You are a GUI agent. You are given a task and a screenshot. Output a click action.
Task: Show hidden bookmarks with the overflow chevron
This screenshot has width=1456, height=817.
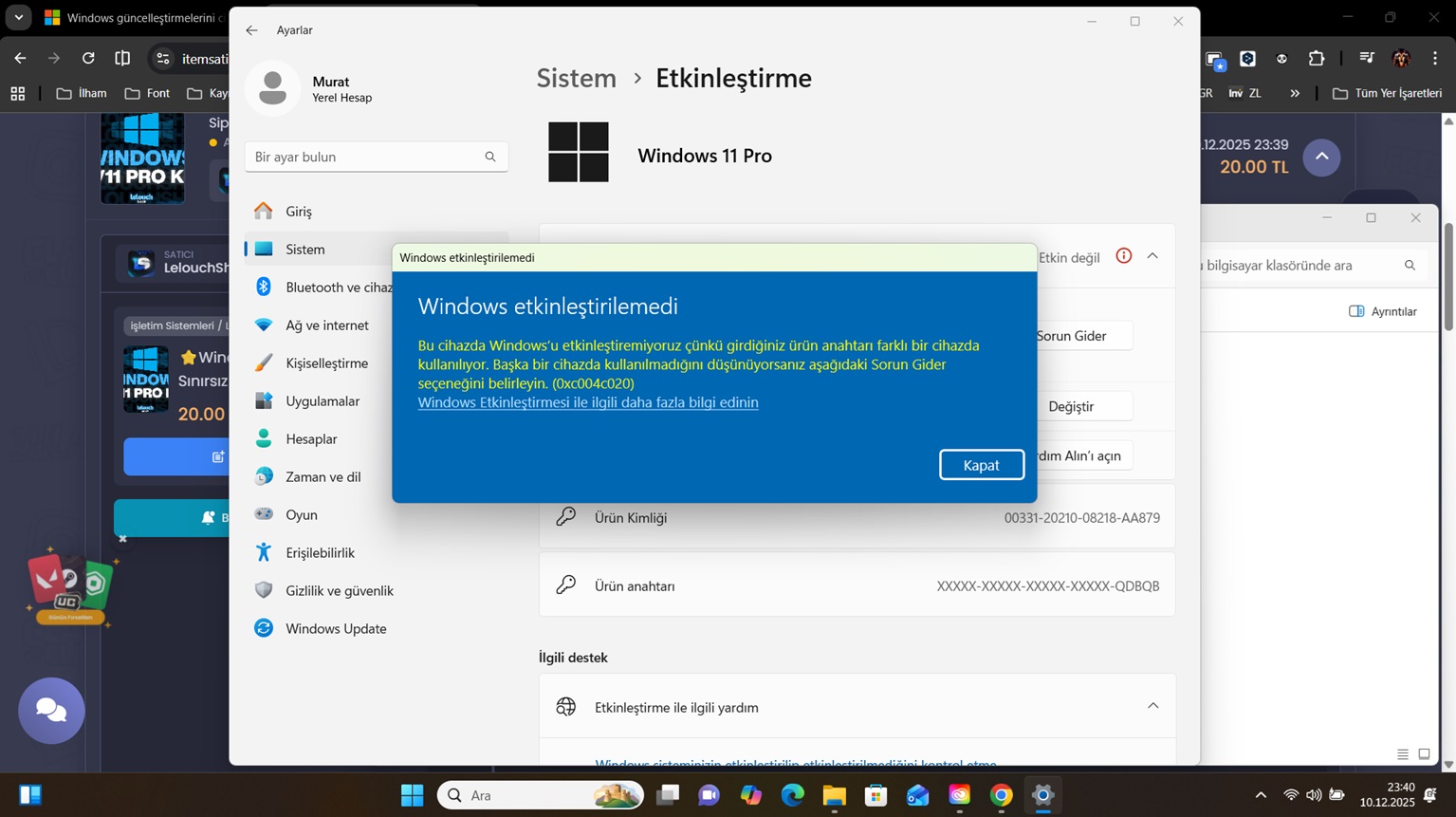coord(1295,93)
